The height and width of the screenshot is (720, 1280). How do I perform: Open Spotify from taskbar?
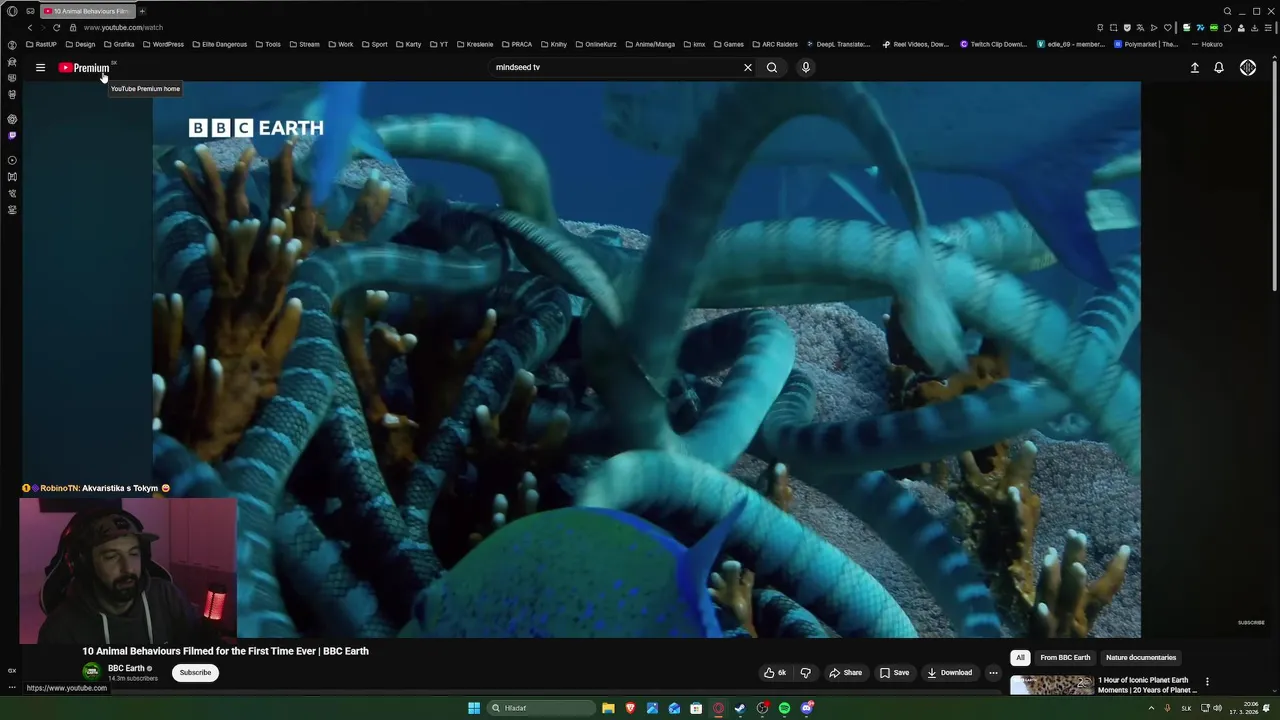(x=784, y=708)
